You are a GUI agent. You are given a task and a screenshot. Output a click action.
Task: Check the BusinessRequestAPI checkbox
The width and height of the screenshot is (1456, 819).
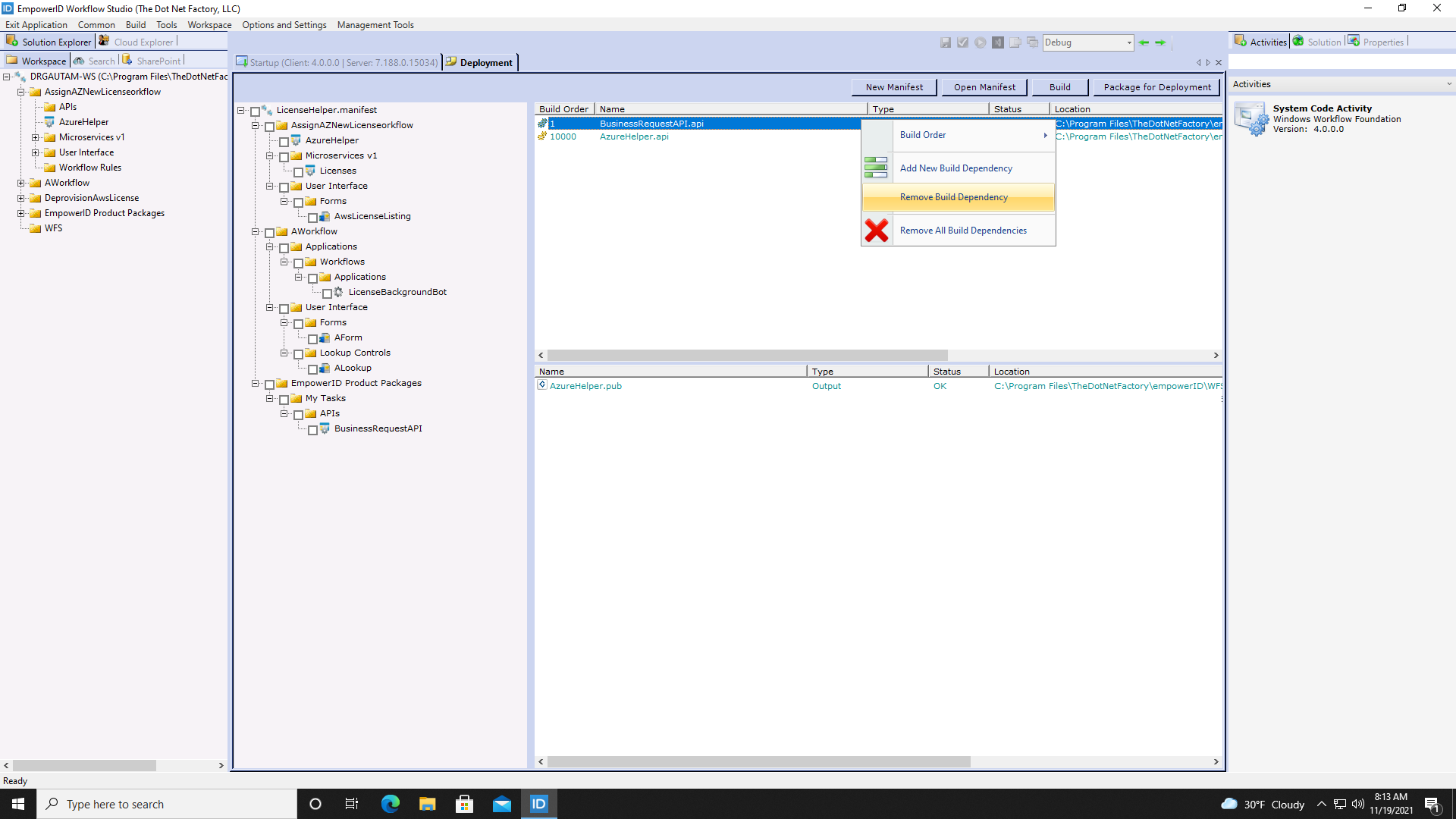click(x=313, y=429)
